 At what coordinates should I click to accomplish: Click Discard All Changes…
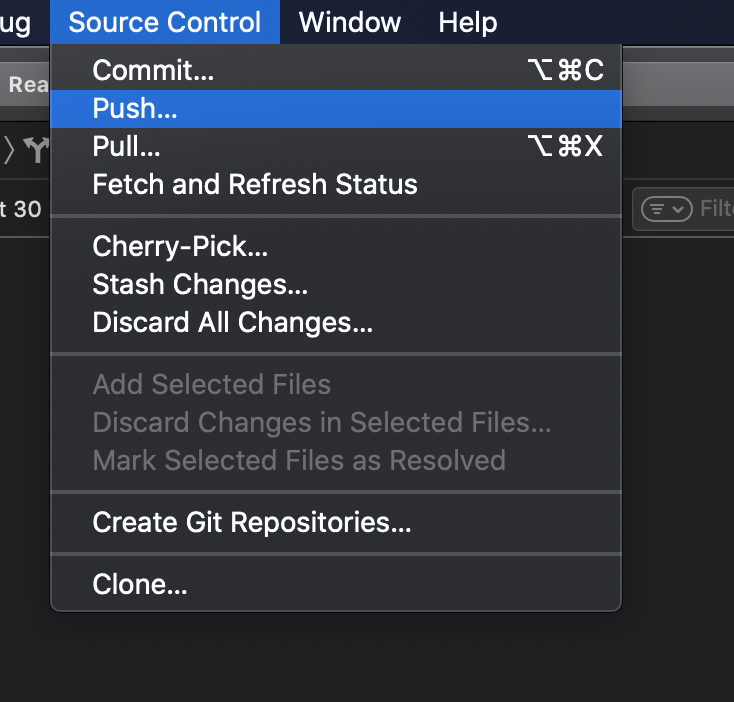232,323
